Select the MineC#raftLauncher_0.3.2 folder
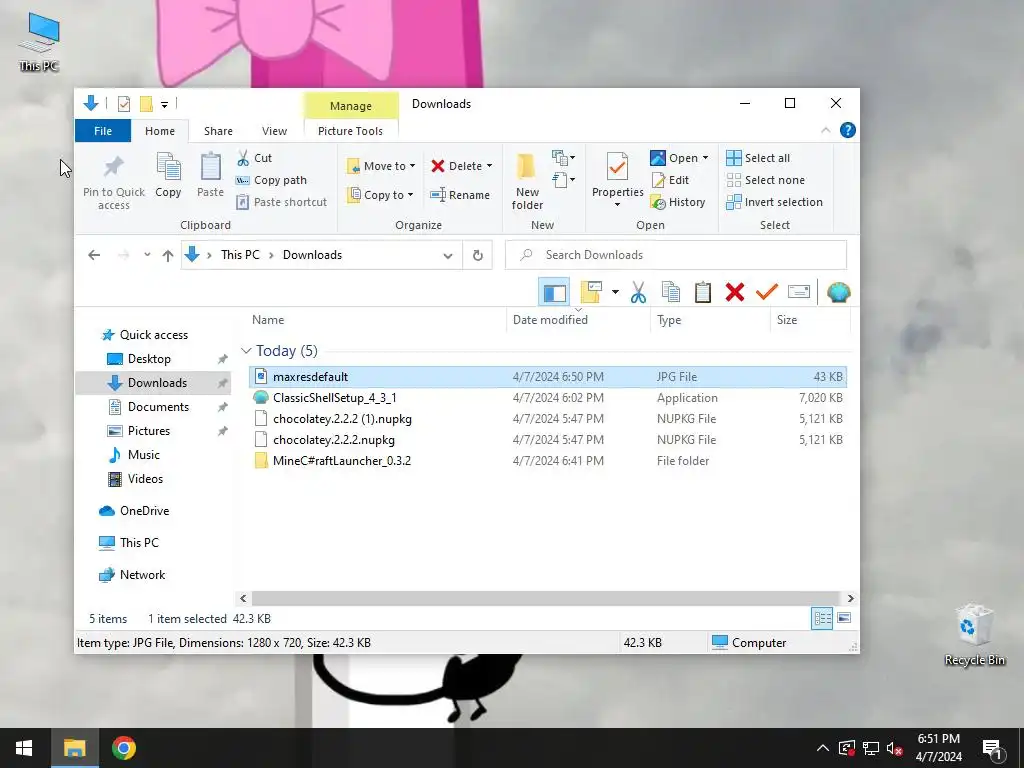 pyautogui.click(x=547, y=460)
